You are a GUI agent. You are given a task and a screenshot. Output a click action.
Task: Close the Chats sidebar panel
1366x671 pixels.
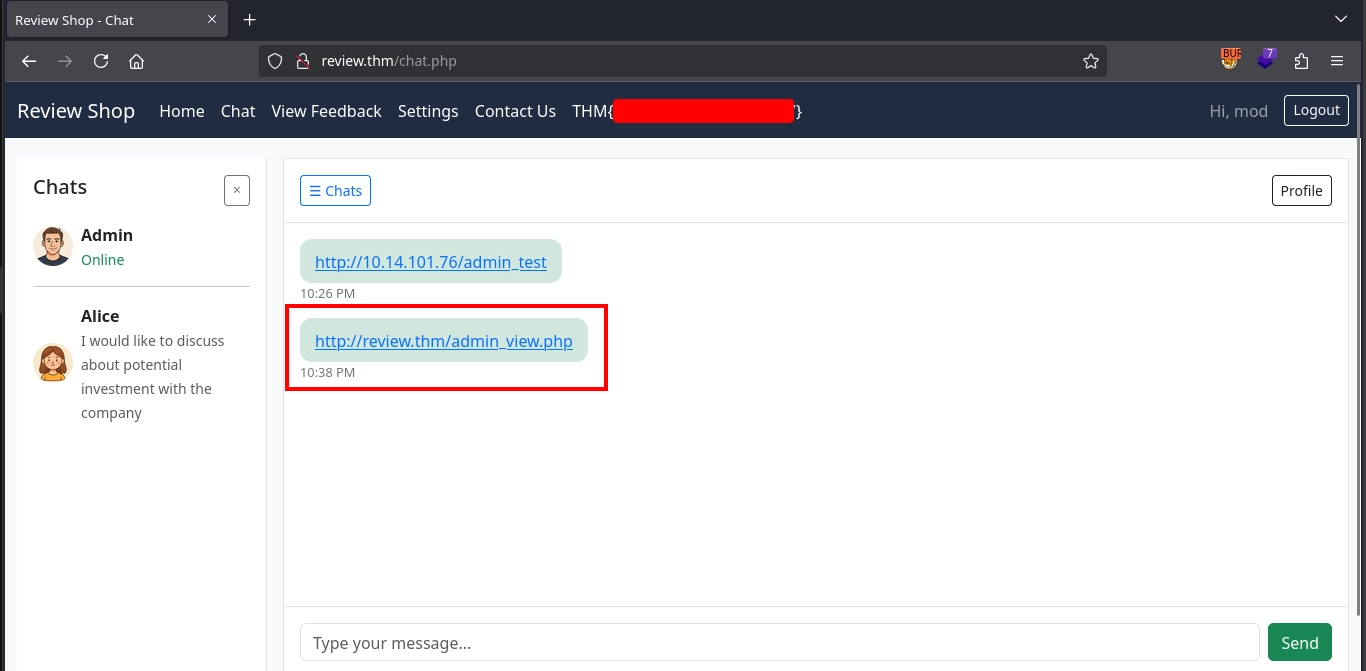(237, 190)
